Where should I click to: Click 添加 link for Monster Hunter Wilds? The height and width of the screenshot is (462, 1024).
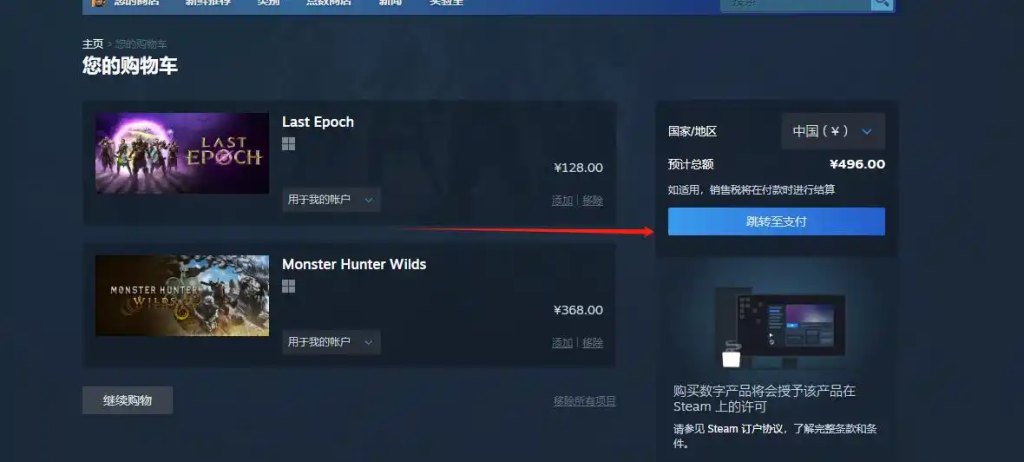point(562,343)
